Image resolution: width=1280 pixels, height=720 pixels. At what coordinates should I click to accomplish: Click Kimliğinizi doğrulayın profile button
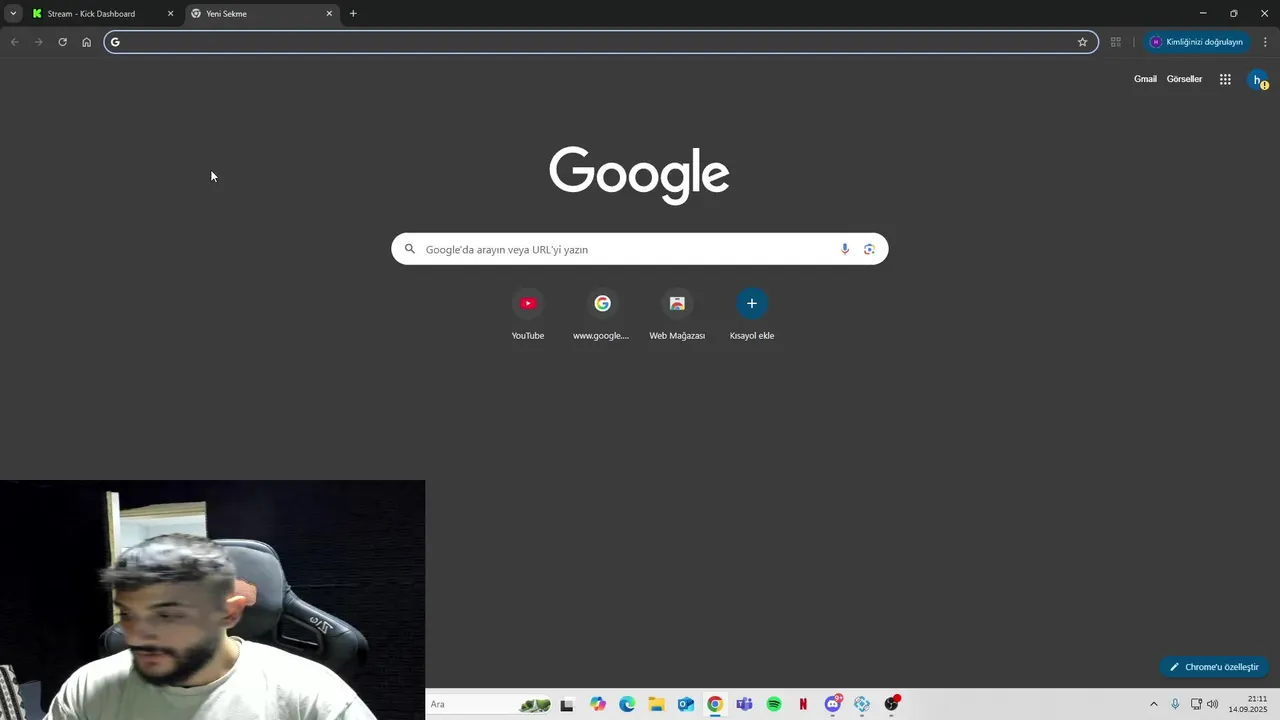[1196, 42]
